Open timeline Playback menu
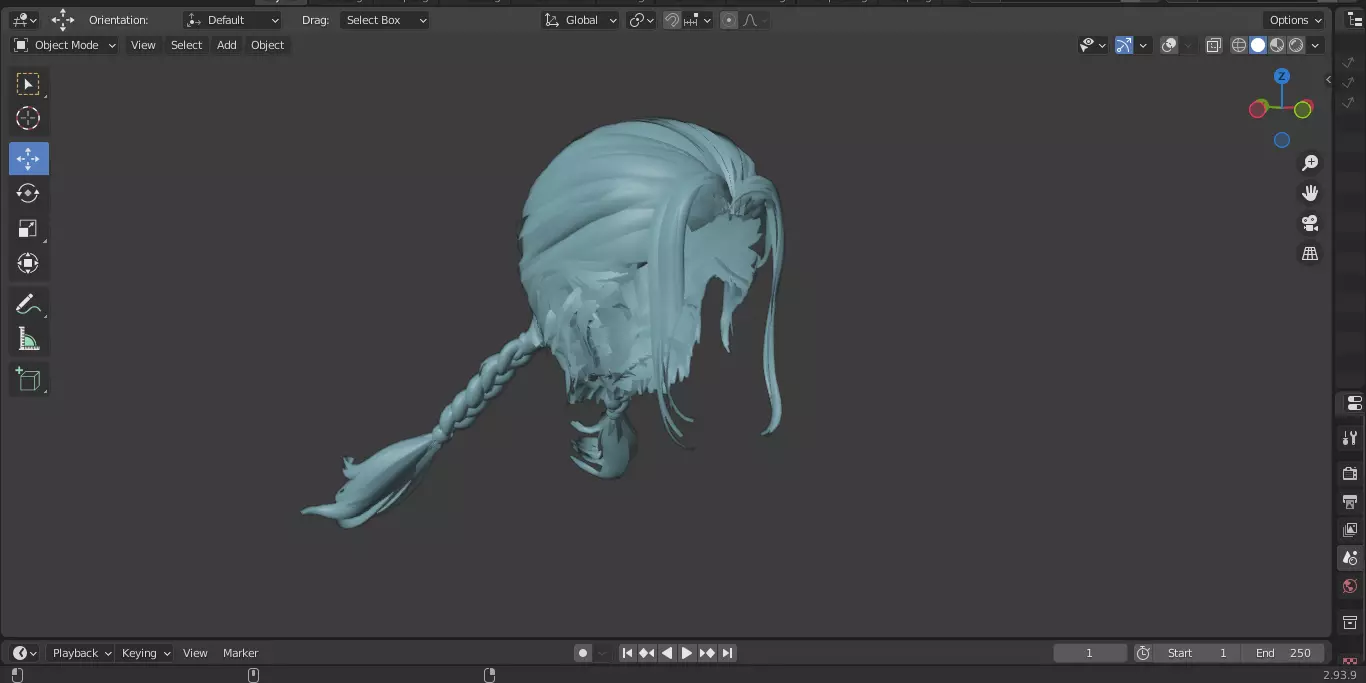The height and width of the screenshot is (683, 1366). (x=81, y=653)
